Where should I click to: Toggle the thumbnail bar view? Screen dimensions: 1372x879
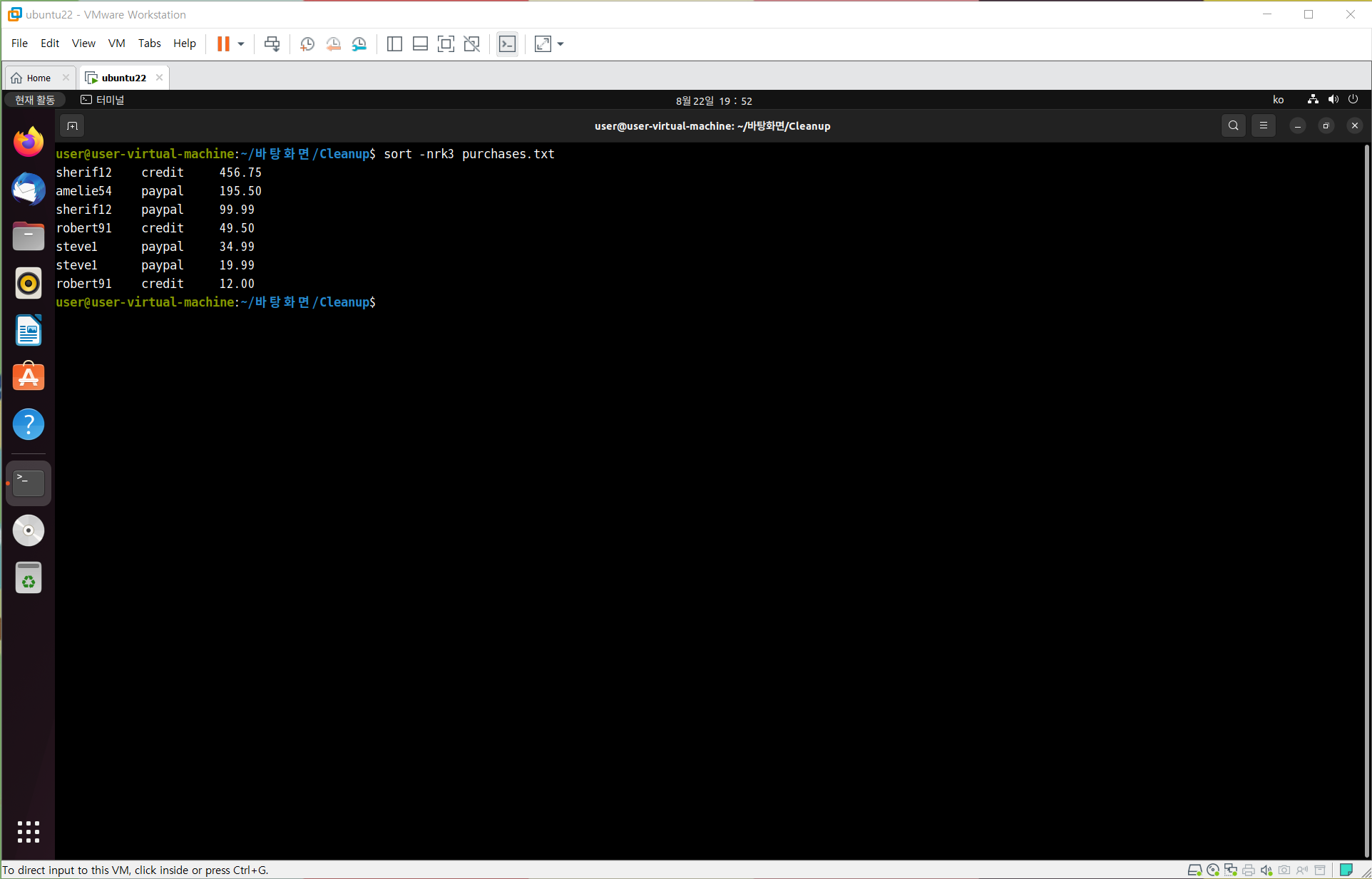(x=420, y=44)
